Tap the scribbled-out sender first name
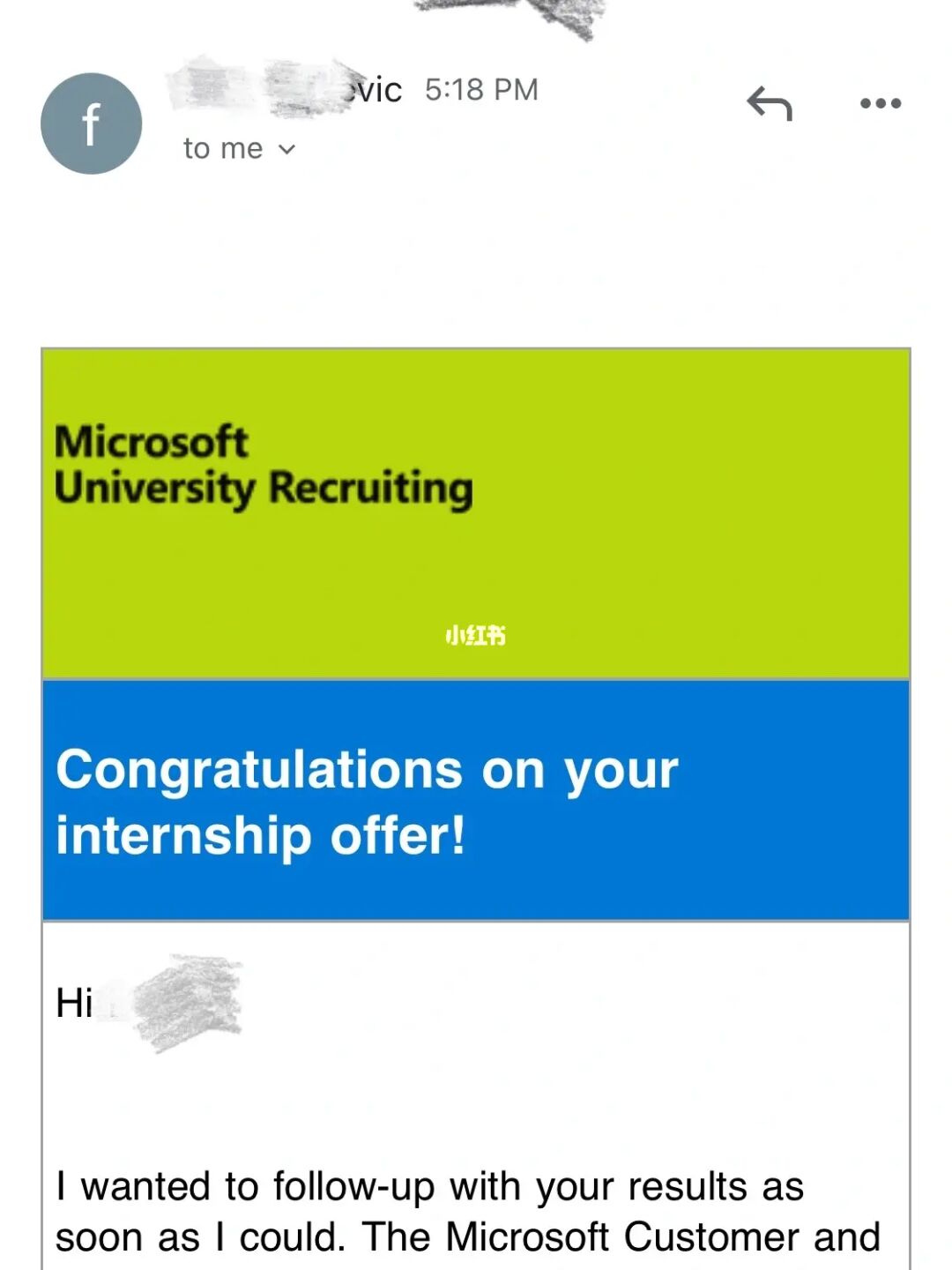Viewport: 952px width, 1270px height. point(256,86)
